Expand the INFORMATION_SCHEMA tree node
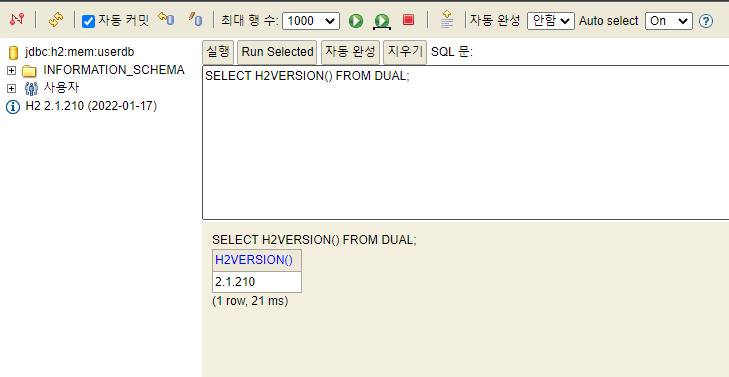729x377 pixels. tap(11, 71)
